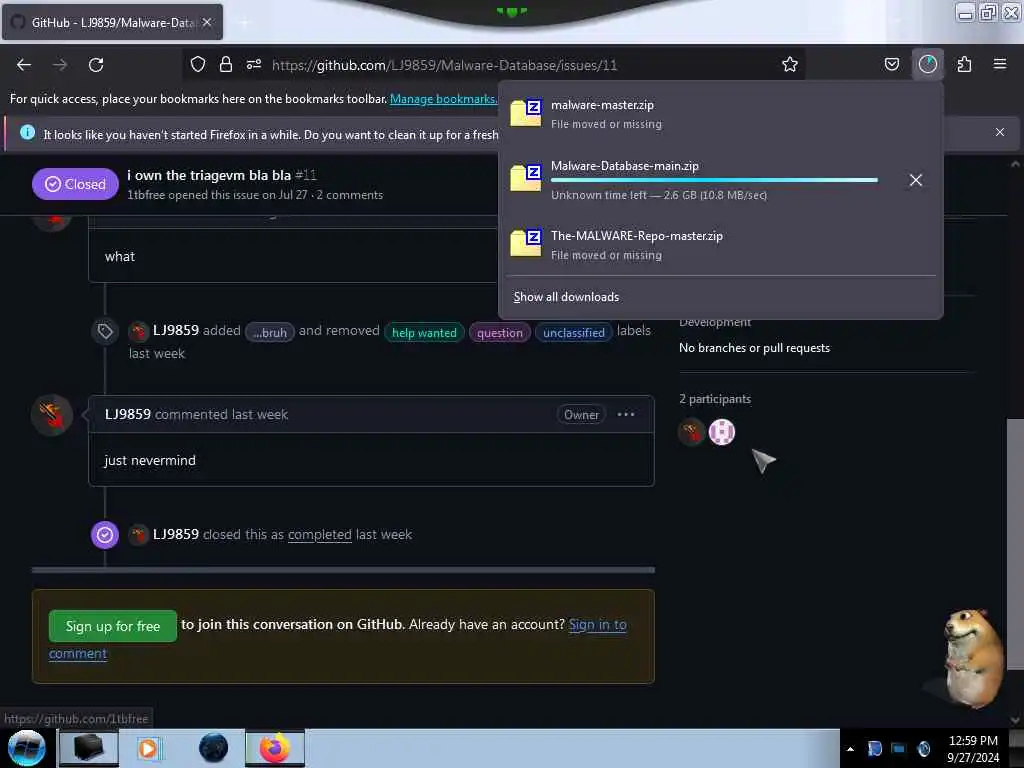Toggle the downloads panel toolbar button
Image resolution: width=1024 pixels, height=768 pixels.
click(x=927, y=64)
